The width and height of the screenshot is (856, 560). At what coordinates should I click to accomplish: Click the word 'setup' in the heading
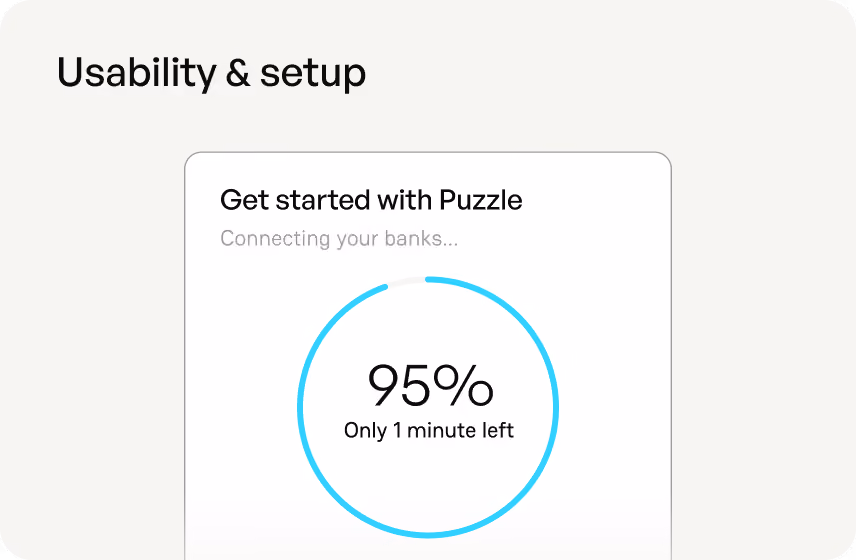313,75
